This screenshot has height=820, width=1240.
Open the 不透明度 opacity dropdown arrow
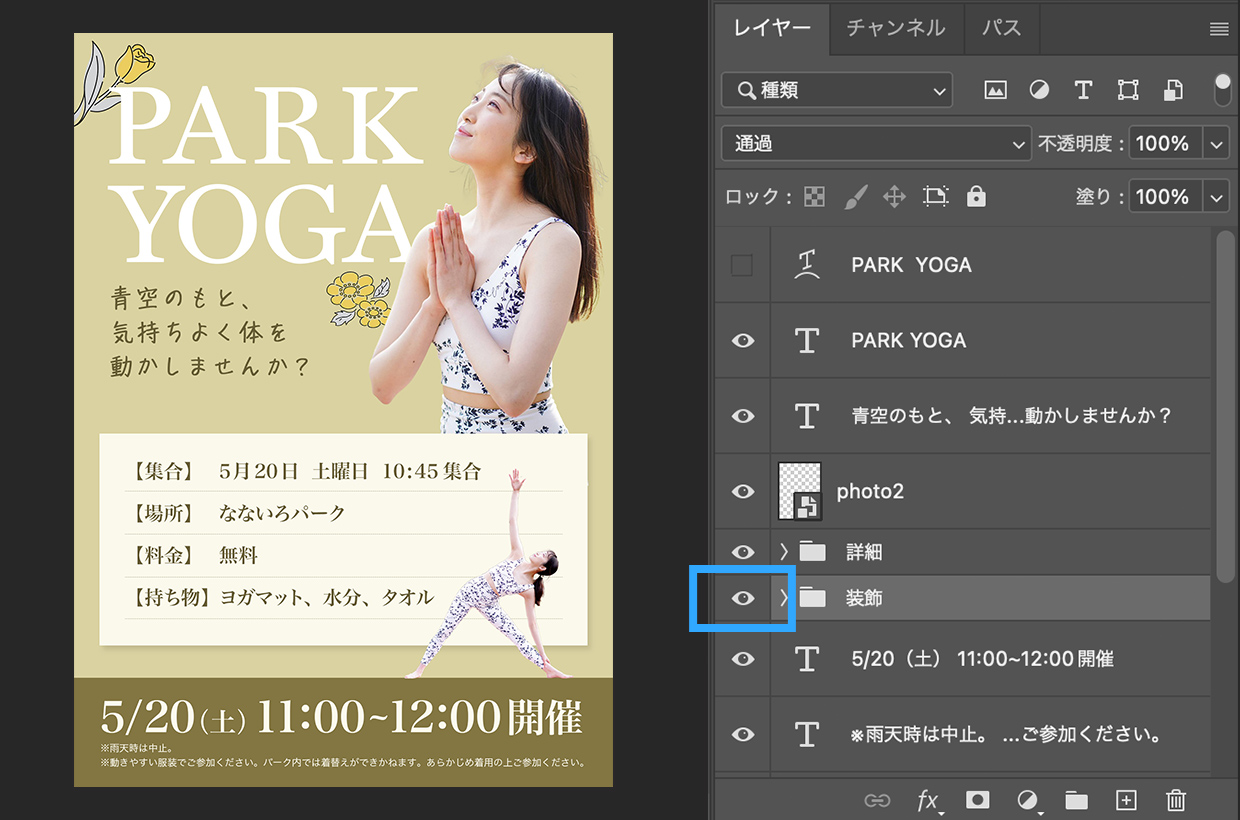[x=1216, y=143]
